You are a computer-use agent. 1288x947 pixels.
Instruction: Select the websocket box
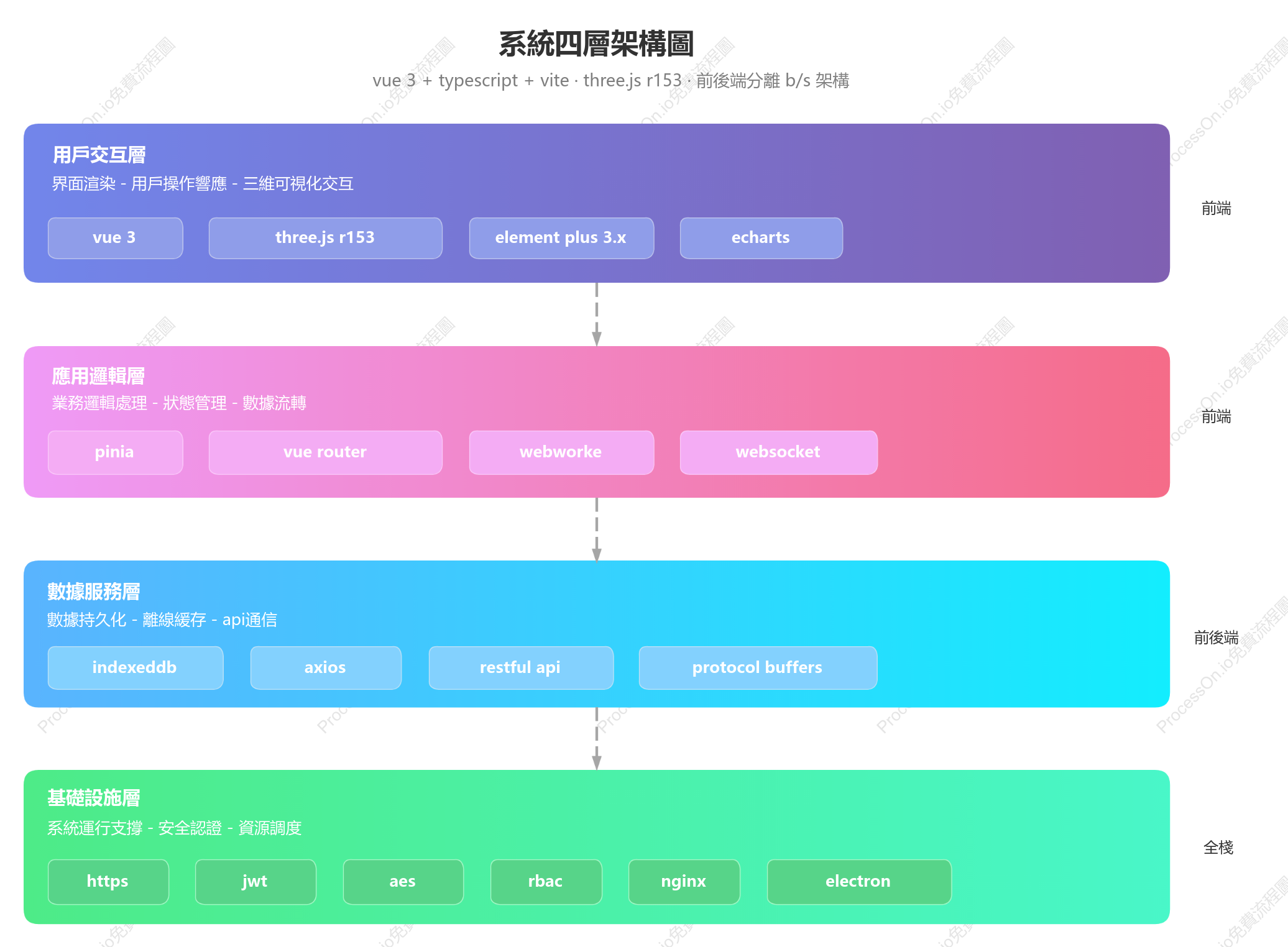pyautogui.click(x=778, y=452)
